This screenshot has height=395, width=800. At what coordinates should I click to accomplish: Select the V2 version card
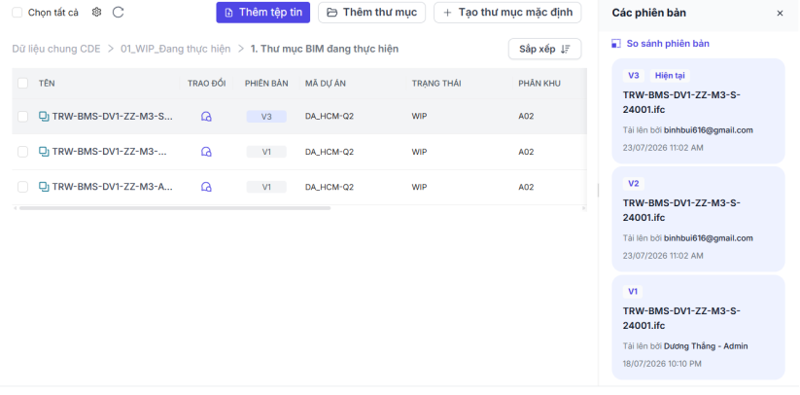point(698,219)
